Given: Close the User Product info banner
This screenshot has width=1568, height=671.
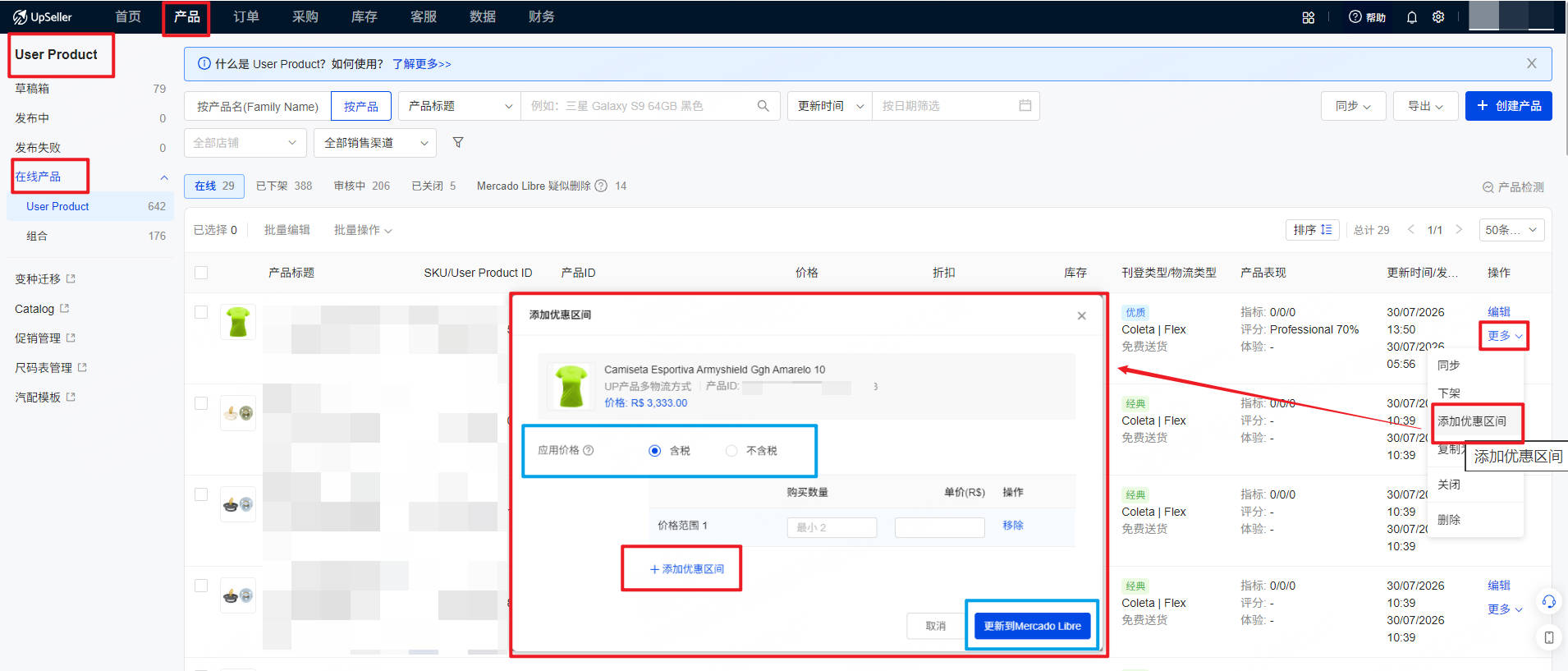Looking at the screenshot, I should pos(1531,63).
